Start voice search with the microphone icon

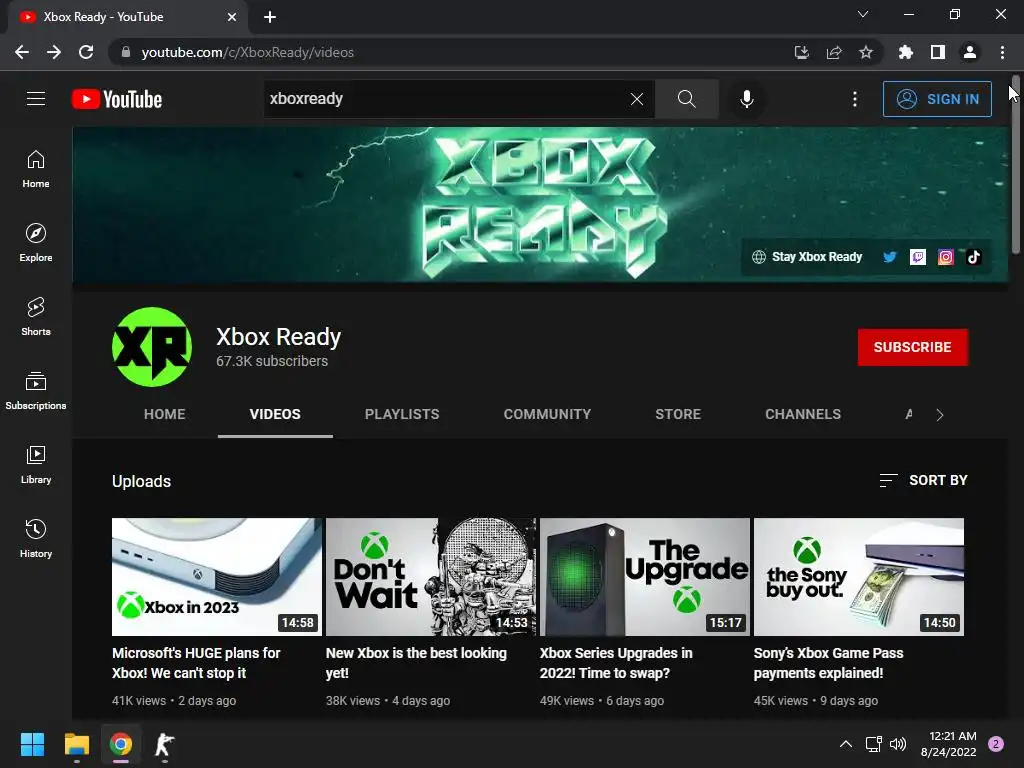coord(746,99)
